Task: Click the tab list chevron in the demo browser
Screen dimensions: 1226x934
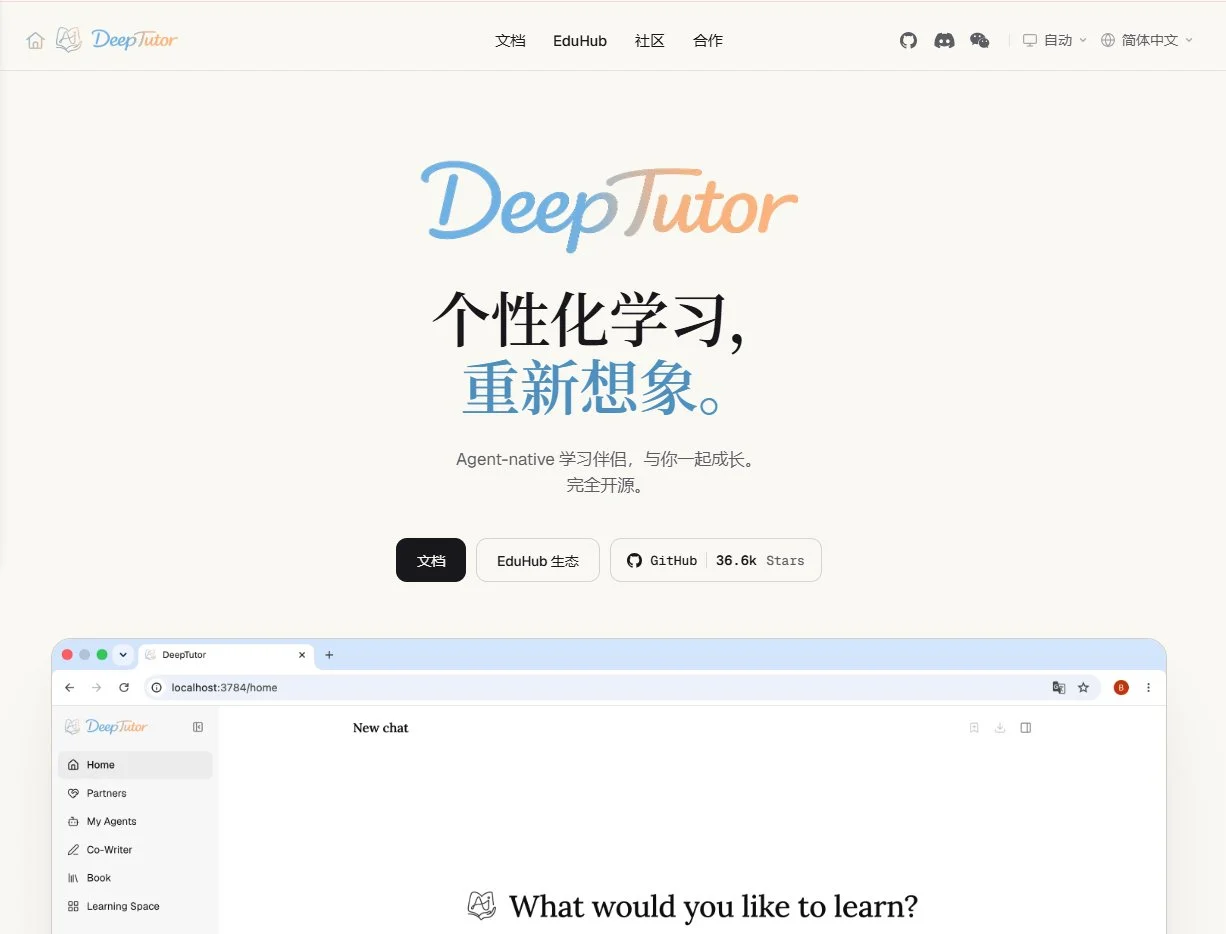Action: pos(123,655)
